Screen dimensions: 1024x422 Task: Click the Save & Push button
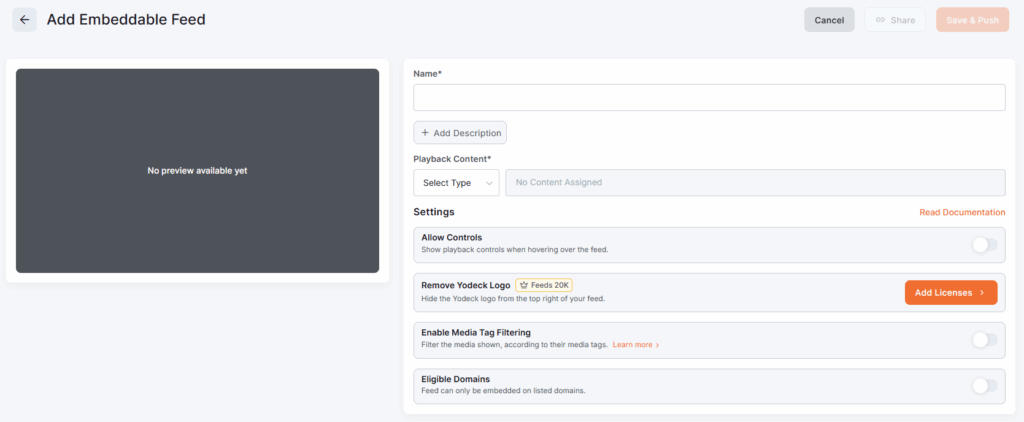[972, 20]
